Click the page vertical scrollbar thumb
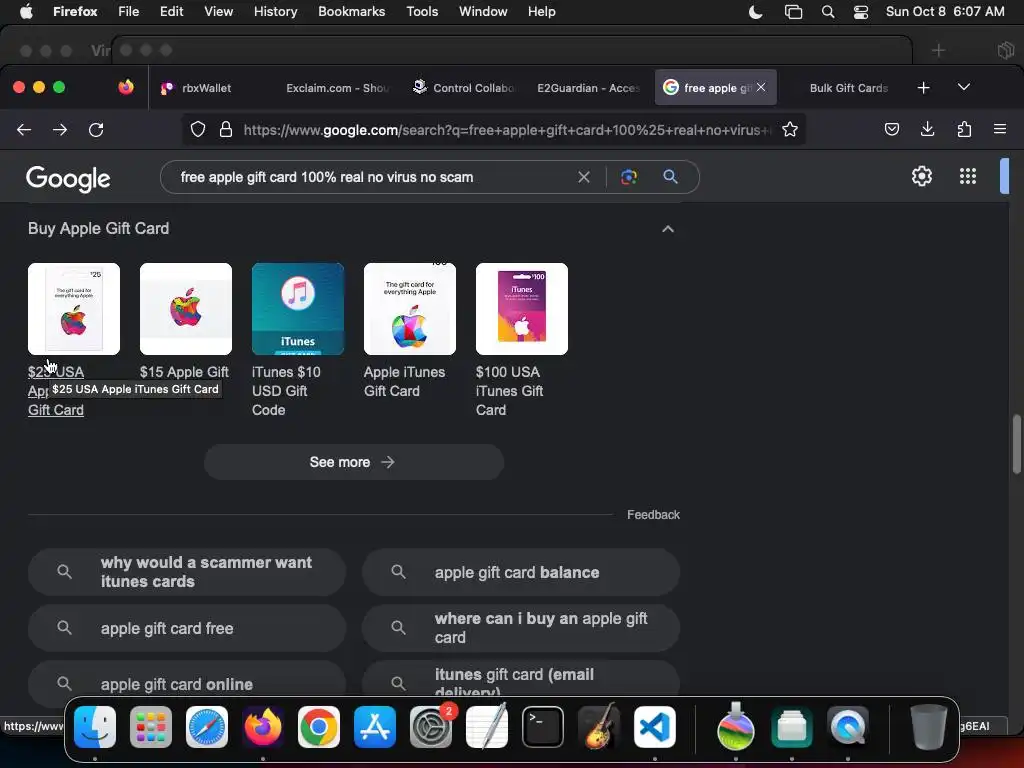 pyautogui.click(x=1016, y=444)
